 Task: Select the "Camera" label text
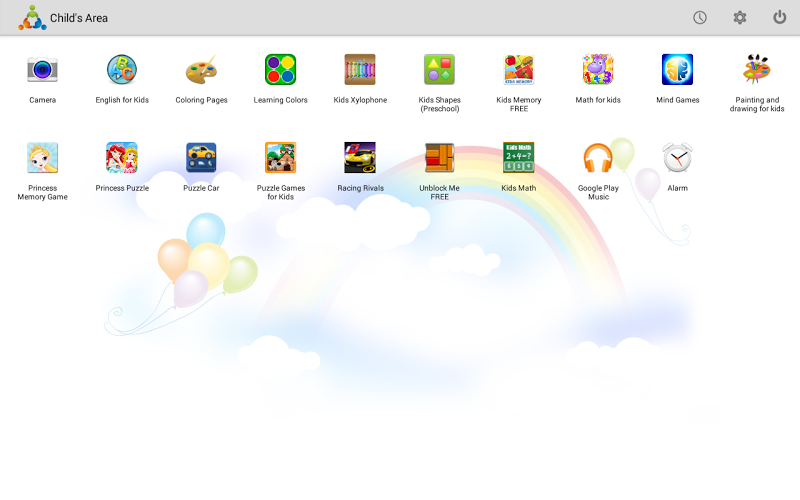42,100
